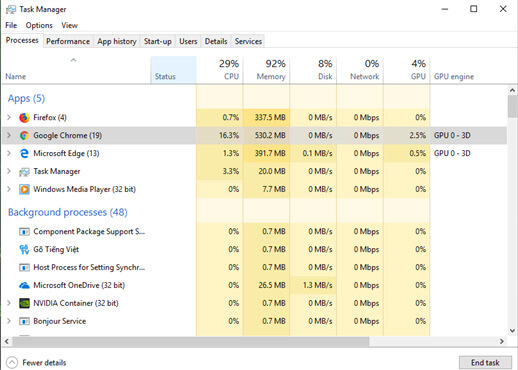Viewport: 518px width, 370px height.
Task: Click the Task Manager title bar icon
Action: [x=10, y=9]
